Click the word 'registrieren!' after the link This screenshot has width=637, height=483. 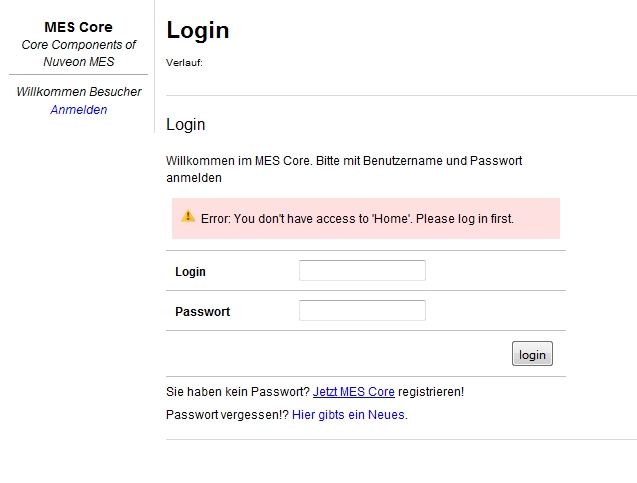[x=431, y=392]
